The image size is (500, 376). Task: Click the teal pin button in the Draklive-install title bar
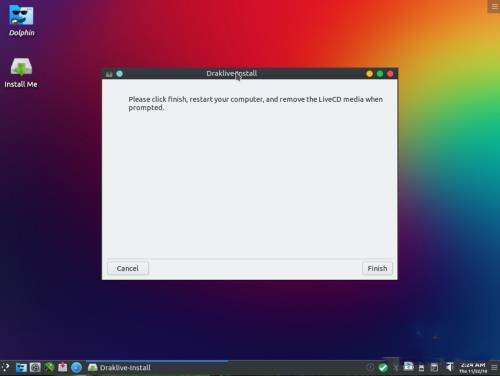point(119,74)
